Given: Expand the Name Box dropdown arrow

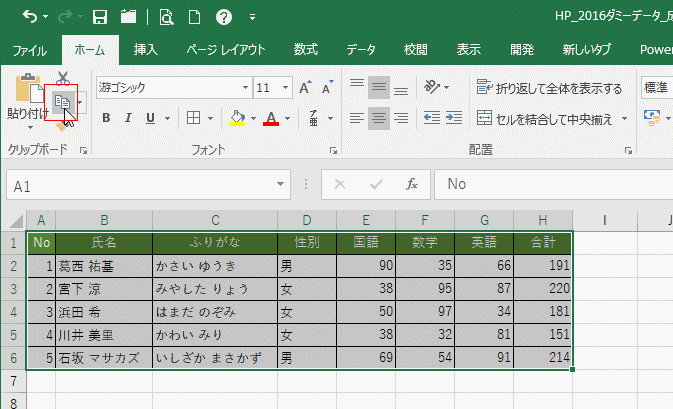Looking at the screenshot, I should pos(280,184).
